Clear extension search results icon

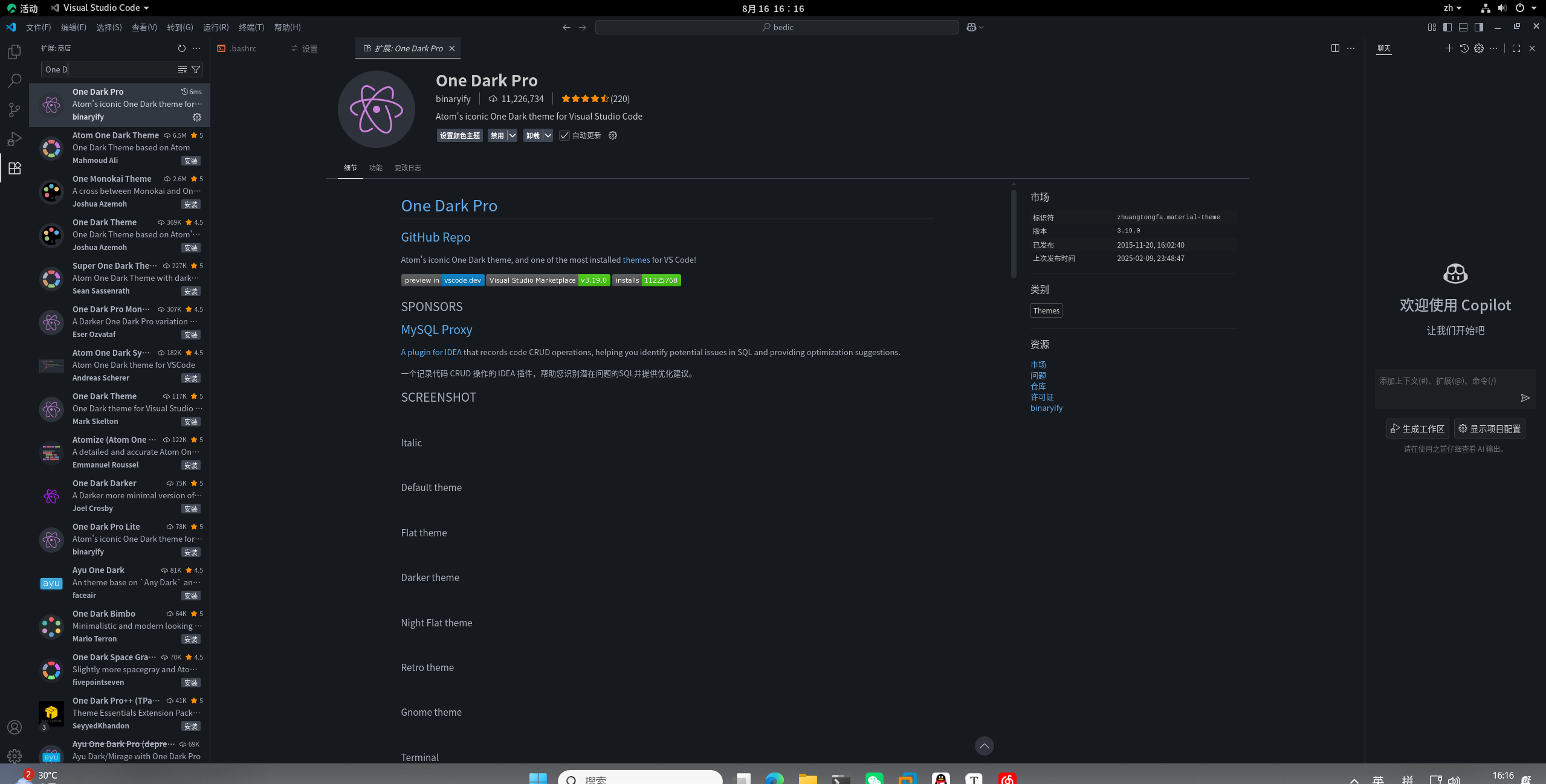point(182,69)
